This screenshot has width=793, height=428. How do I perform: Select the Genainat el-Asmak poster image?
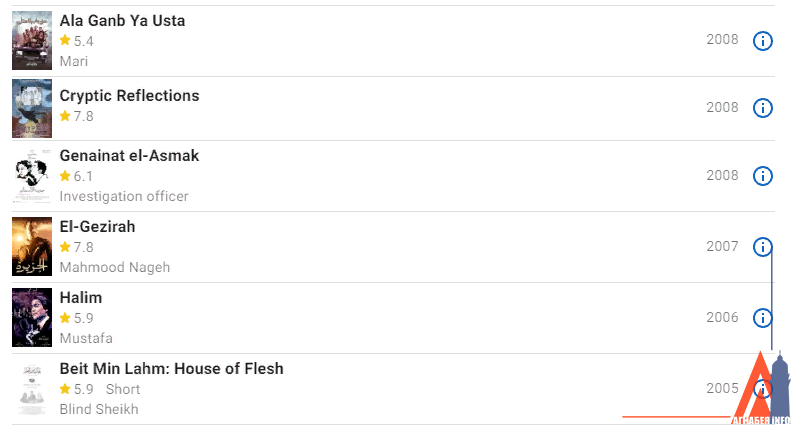(x=32, y=176)
